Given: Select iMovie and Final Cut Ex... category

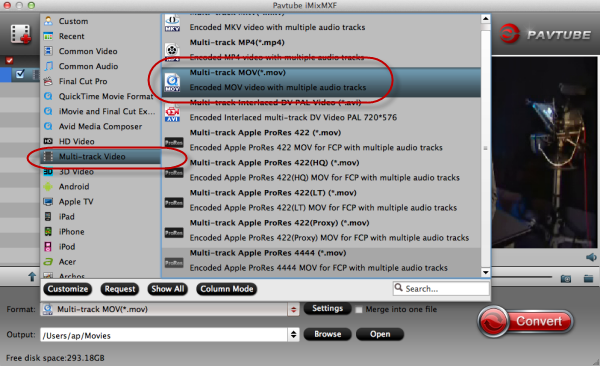Looking at the screenshot, I should [x=100, y=111].
